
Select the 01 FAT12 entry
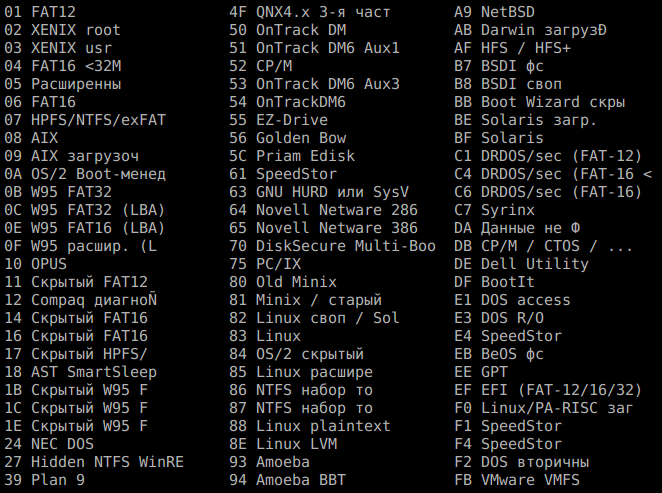tap(40, 12)
